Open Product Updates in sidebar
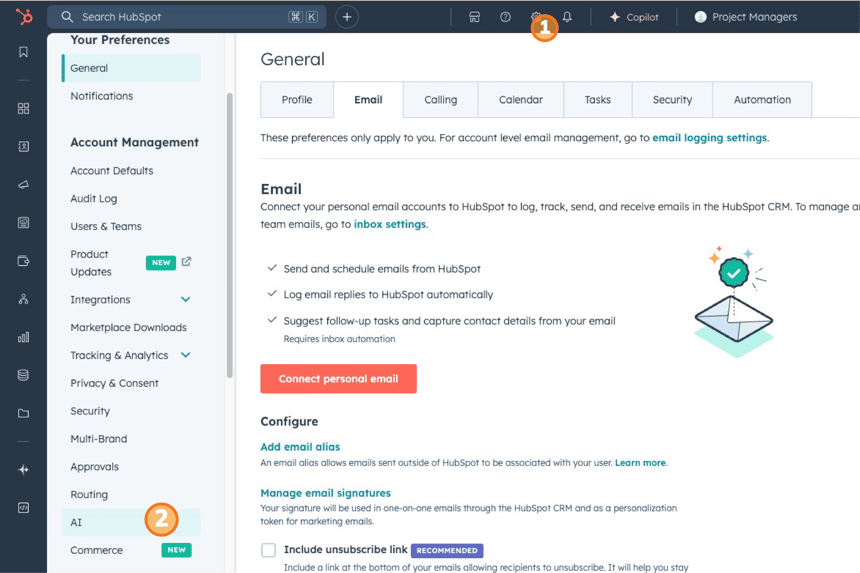 coord(91,263)
